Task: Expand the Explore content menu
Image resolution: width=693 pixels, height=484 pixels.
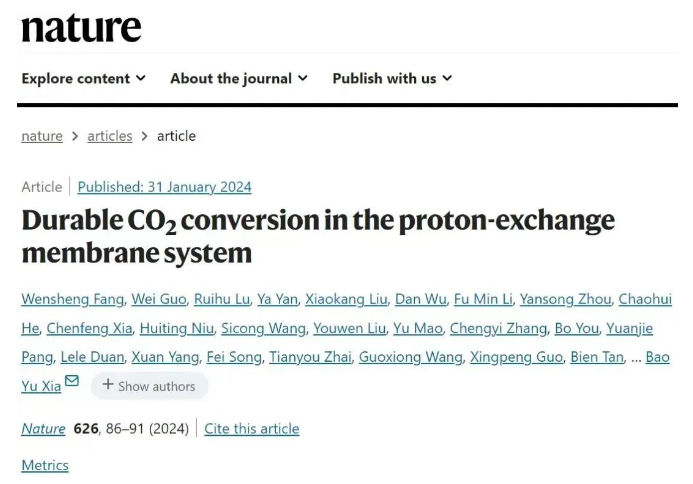Action: coord(83,78)
